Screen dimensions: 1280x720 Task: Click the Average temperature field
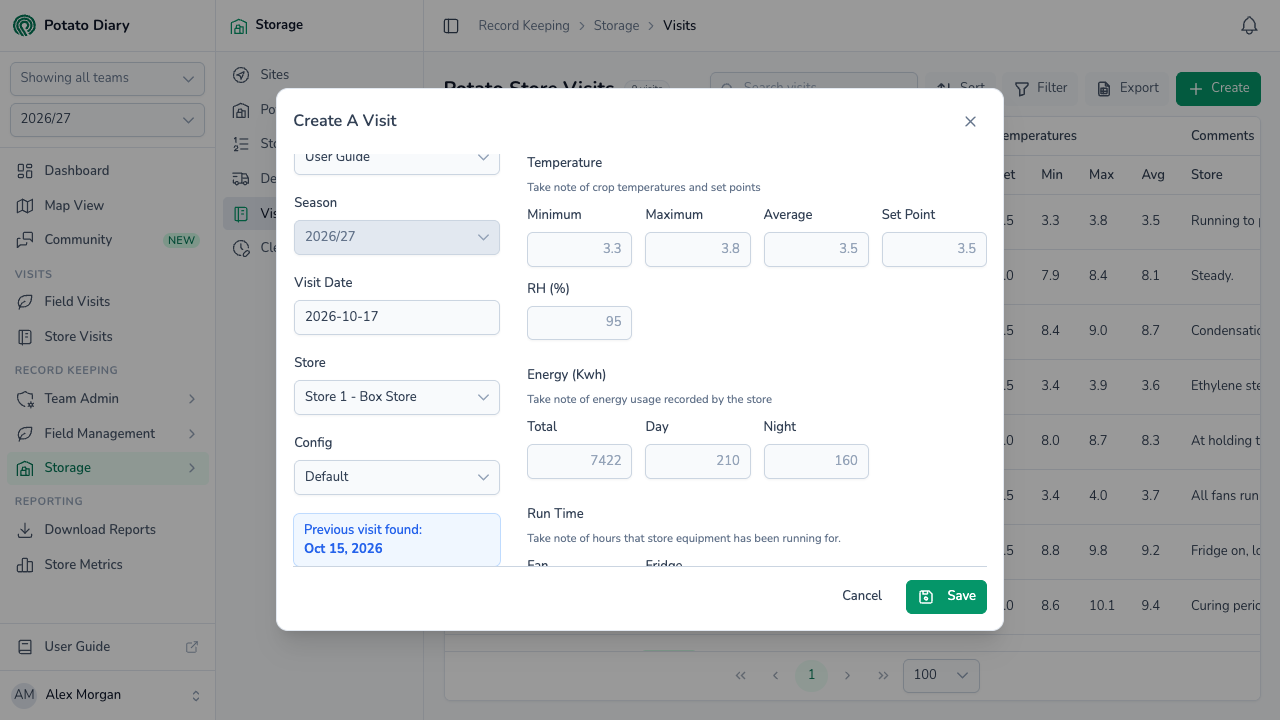pos(816,249)
